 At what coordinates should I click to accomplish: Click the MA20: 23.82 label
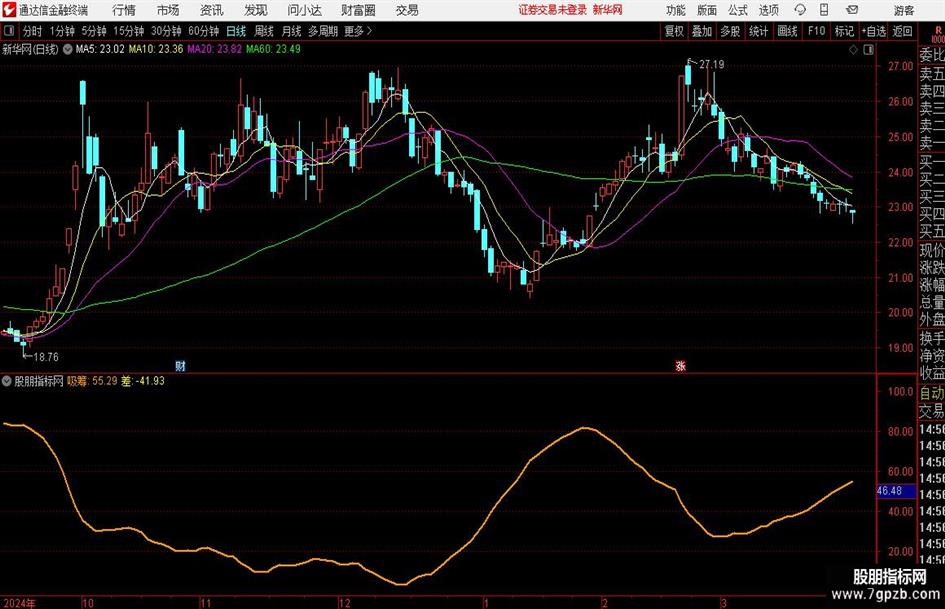coord(215,49)
